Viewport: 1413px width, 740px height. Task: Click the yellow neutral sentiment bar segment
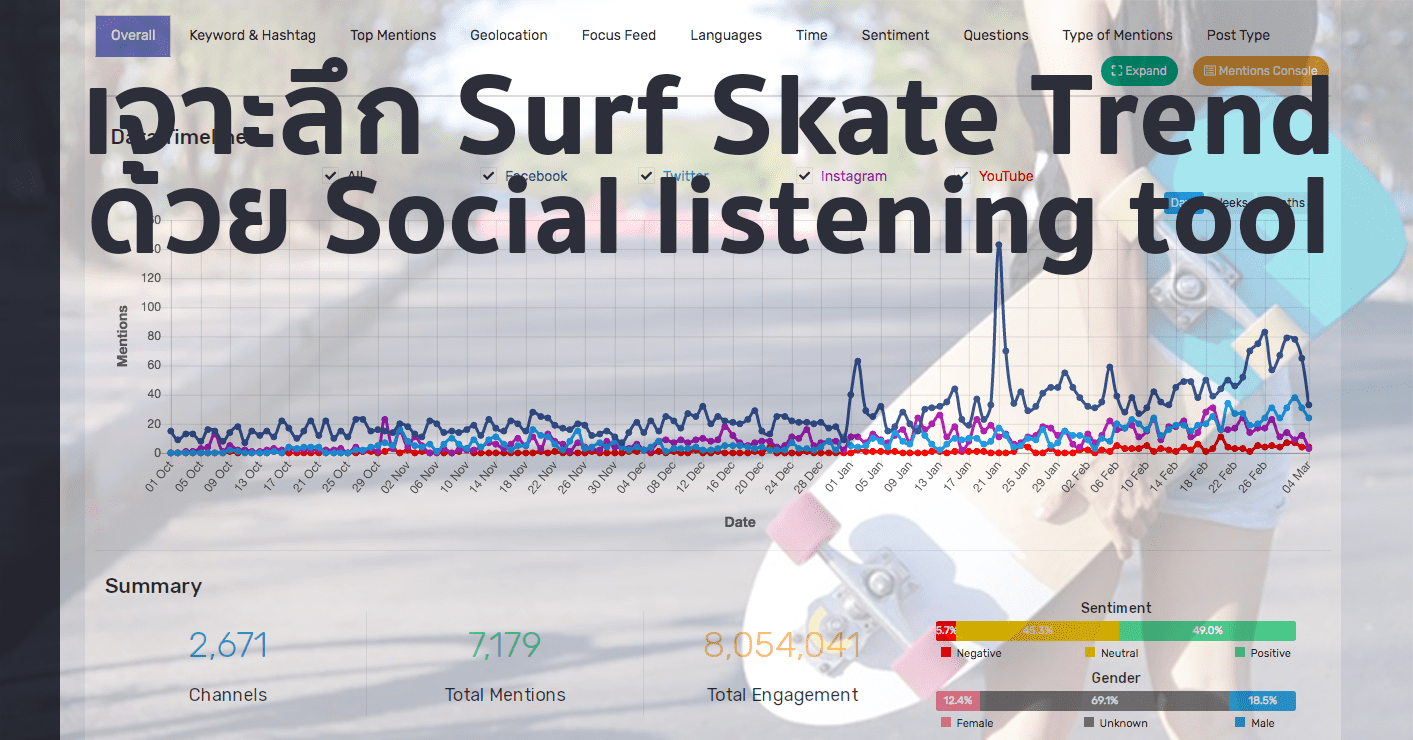pyautogui.click(x=1036, y=631)
